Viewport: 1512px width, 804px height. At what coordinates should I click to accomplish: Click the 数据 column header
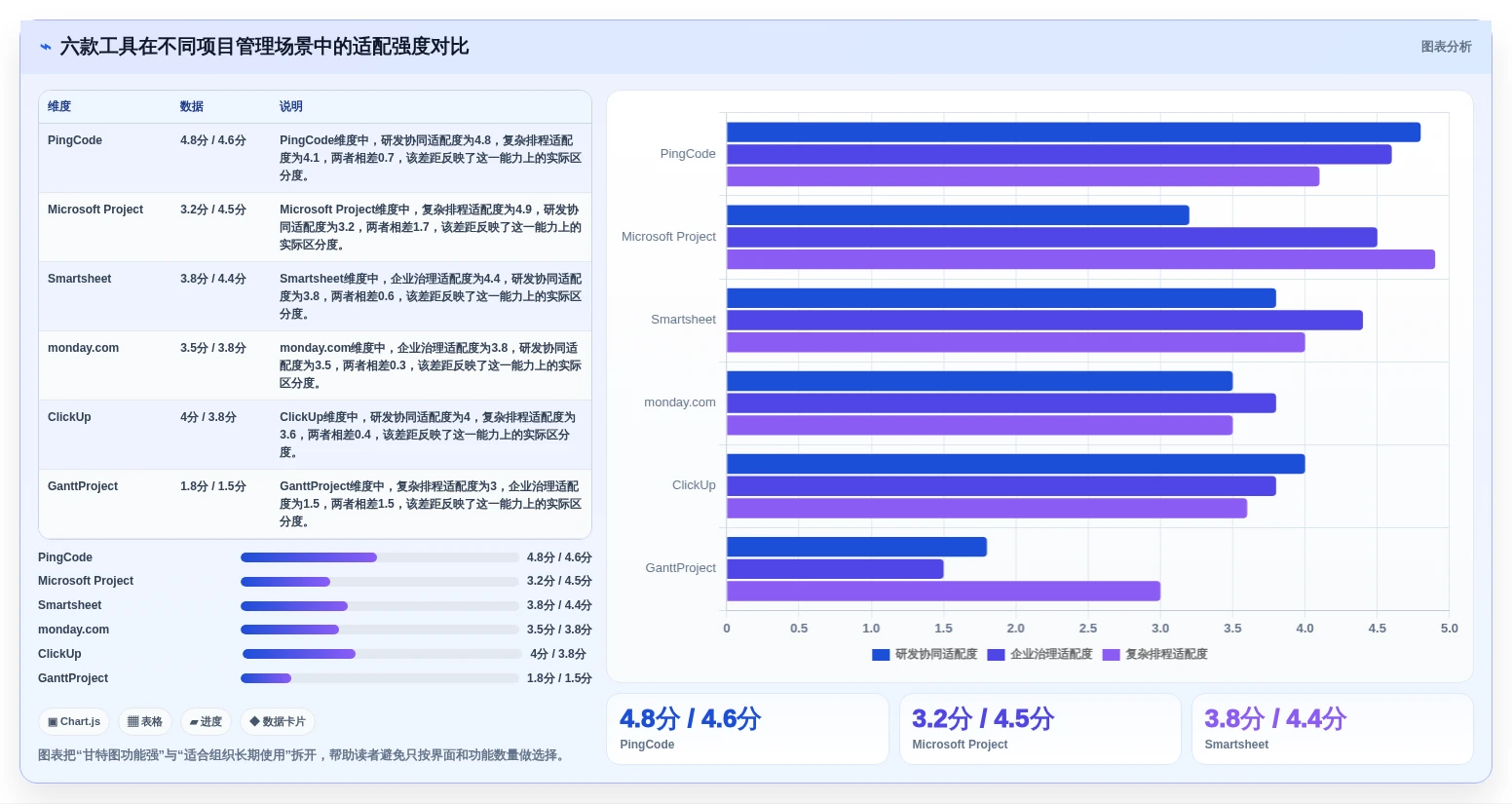(x=192, y=106)
